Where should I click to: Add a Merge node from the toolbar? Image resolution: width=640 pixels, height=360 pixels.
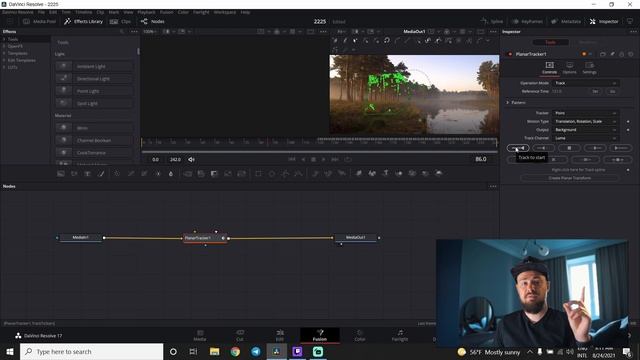(x=188, y=173)
